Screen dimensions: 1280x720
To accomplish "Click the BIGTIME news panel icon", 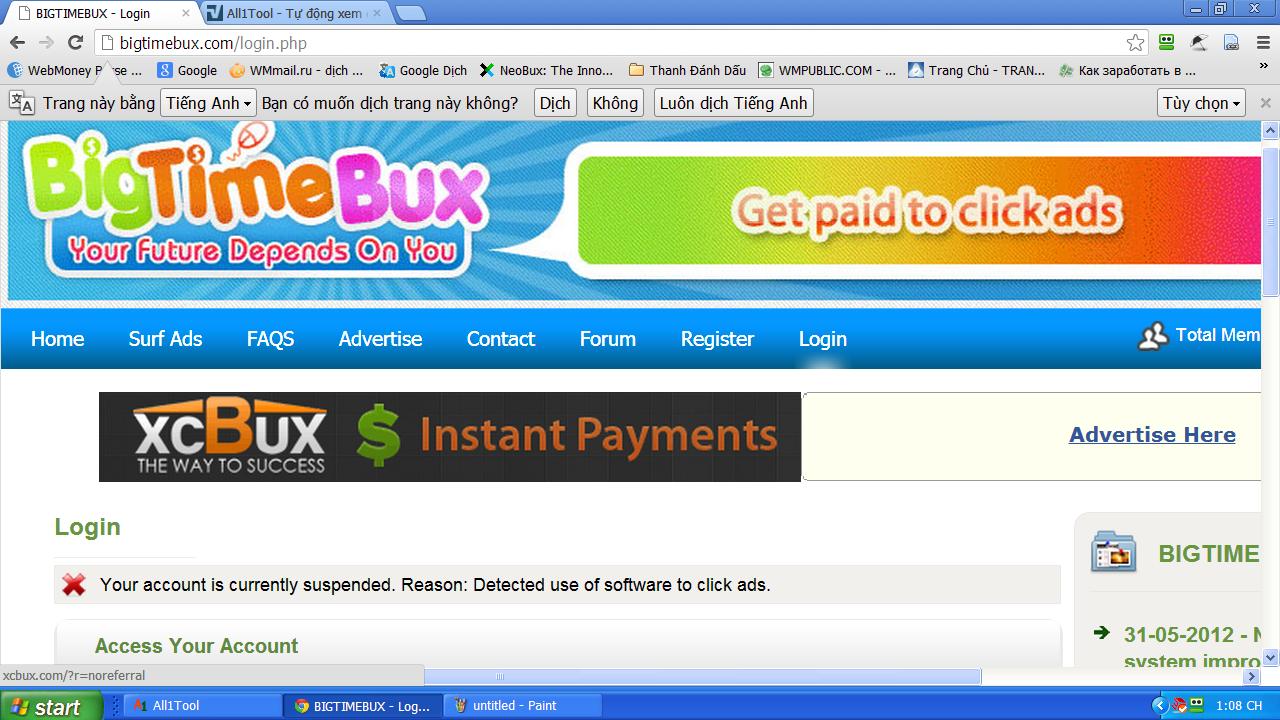I will [1114, 552].
